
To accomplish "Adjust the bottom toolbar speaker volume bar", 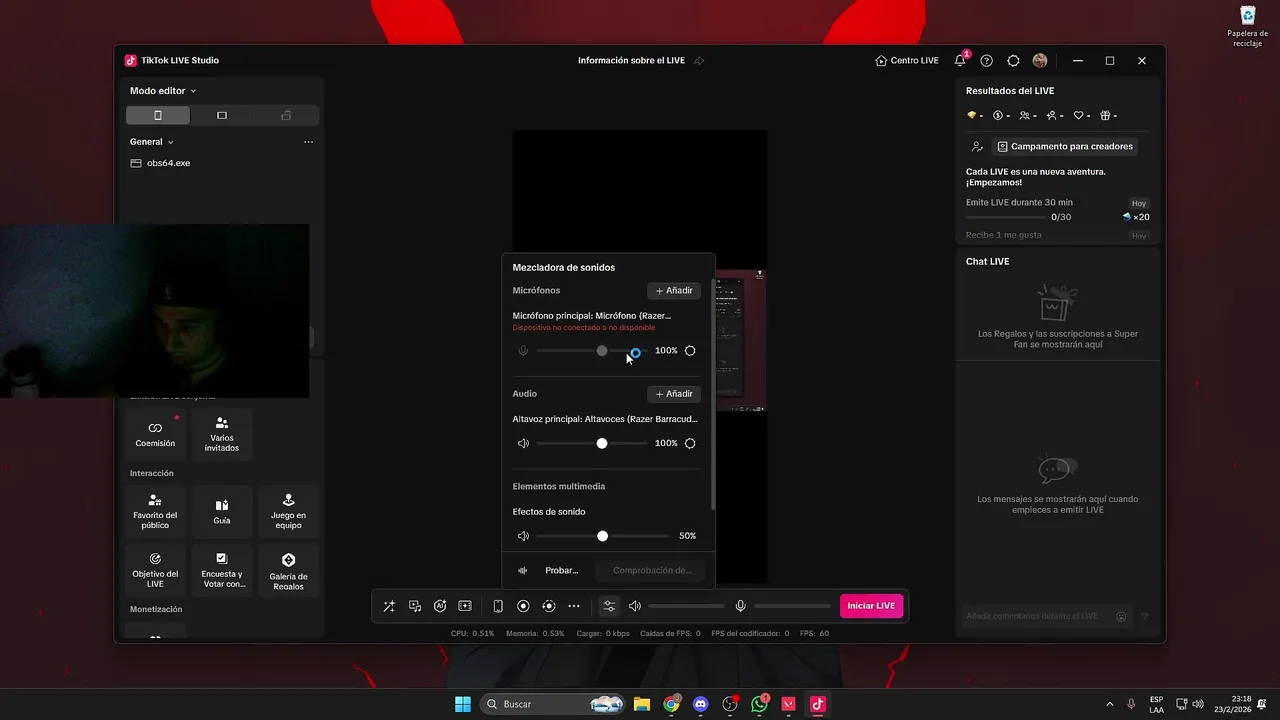I will (686, 606).
